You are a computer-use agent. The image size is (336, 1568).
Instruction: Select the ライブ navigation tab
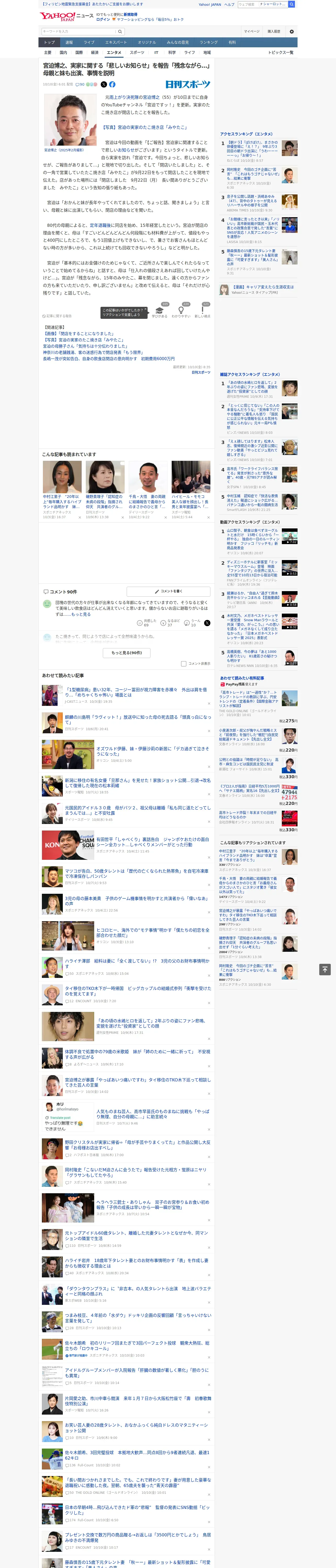(89, 43)
